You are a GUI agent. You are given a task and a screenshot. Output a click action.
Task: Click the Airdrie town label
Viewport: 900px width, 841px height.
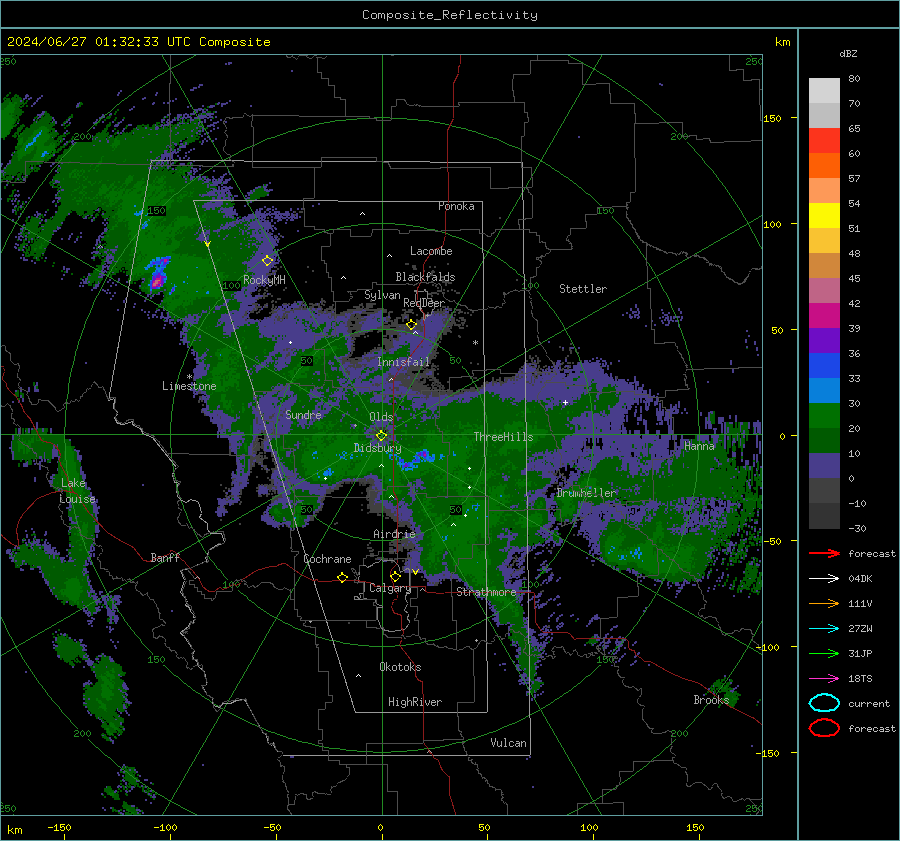[x=394, y=534]
